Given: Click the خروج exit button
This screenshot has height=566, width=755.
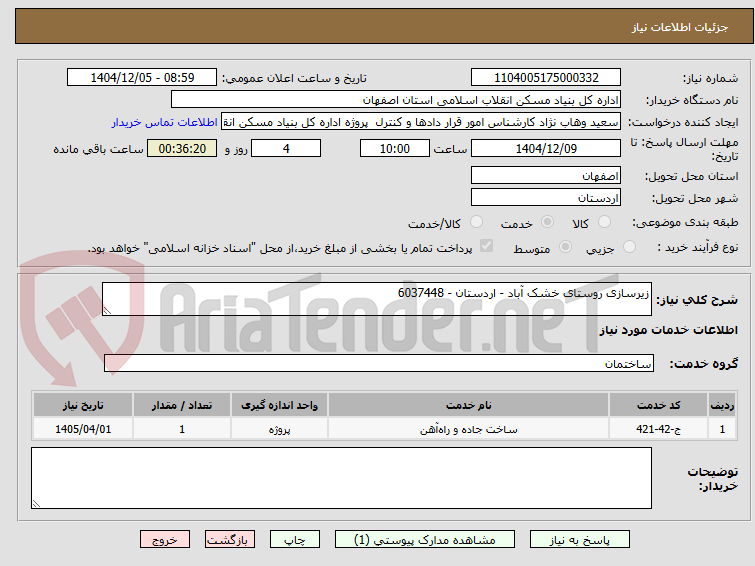Looking at the screenshot, I should pos(165,540).
